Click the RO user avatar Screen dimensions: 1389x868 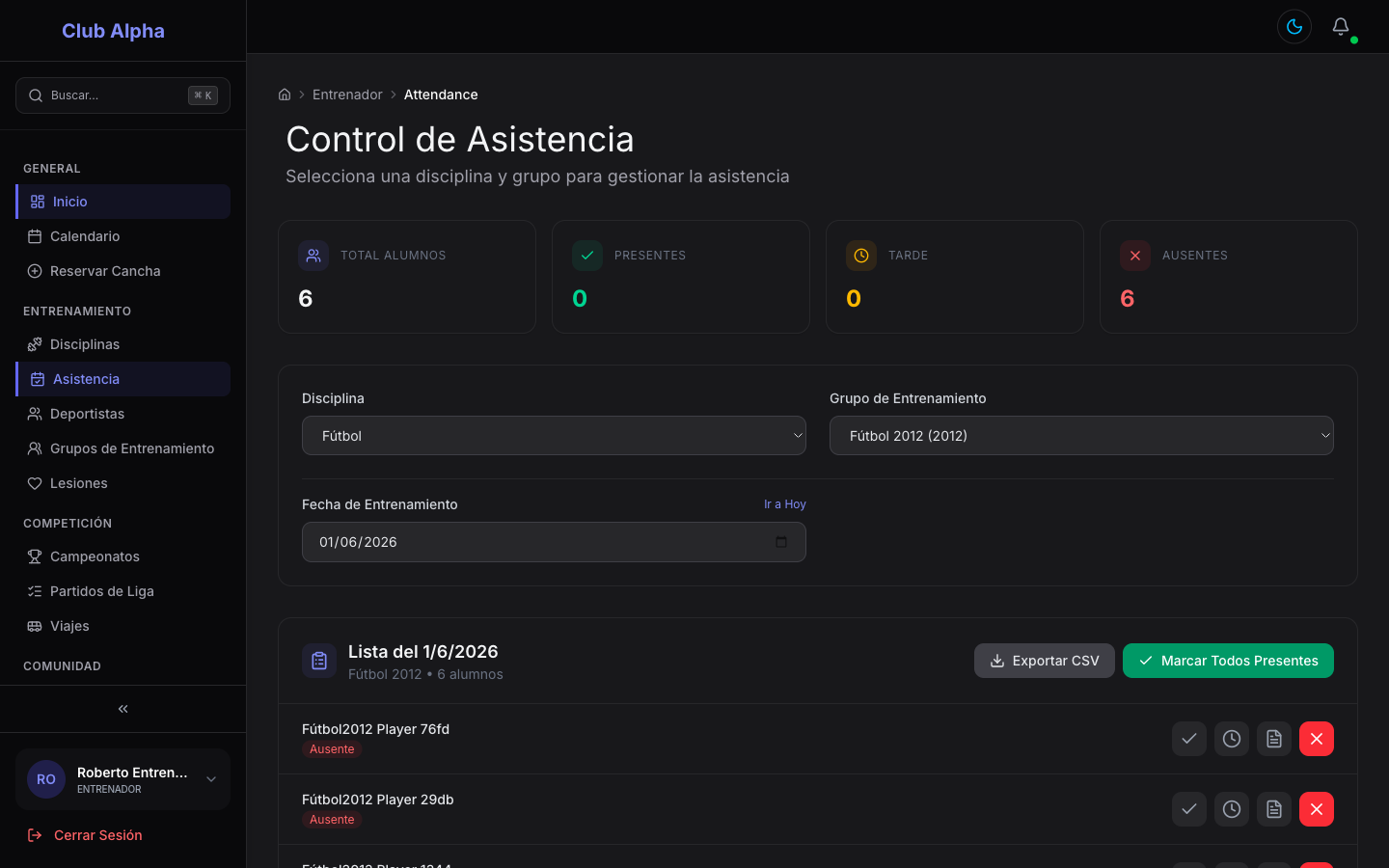[46, 779]
